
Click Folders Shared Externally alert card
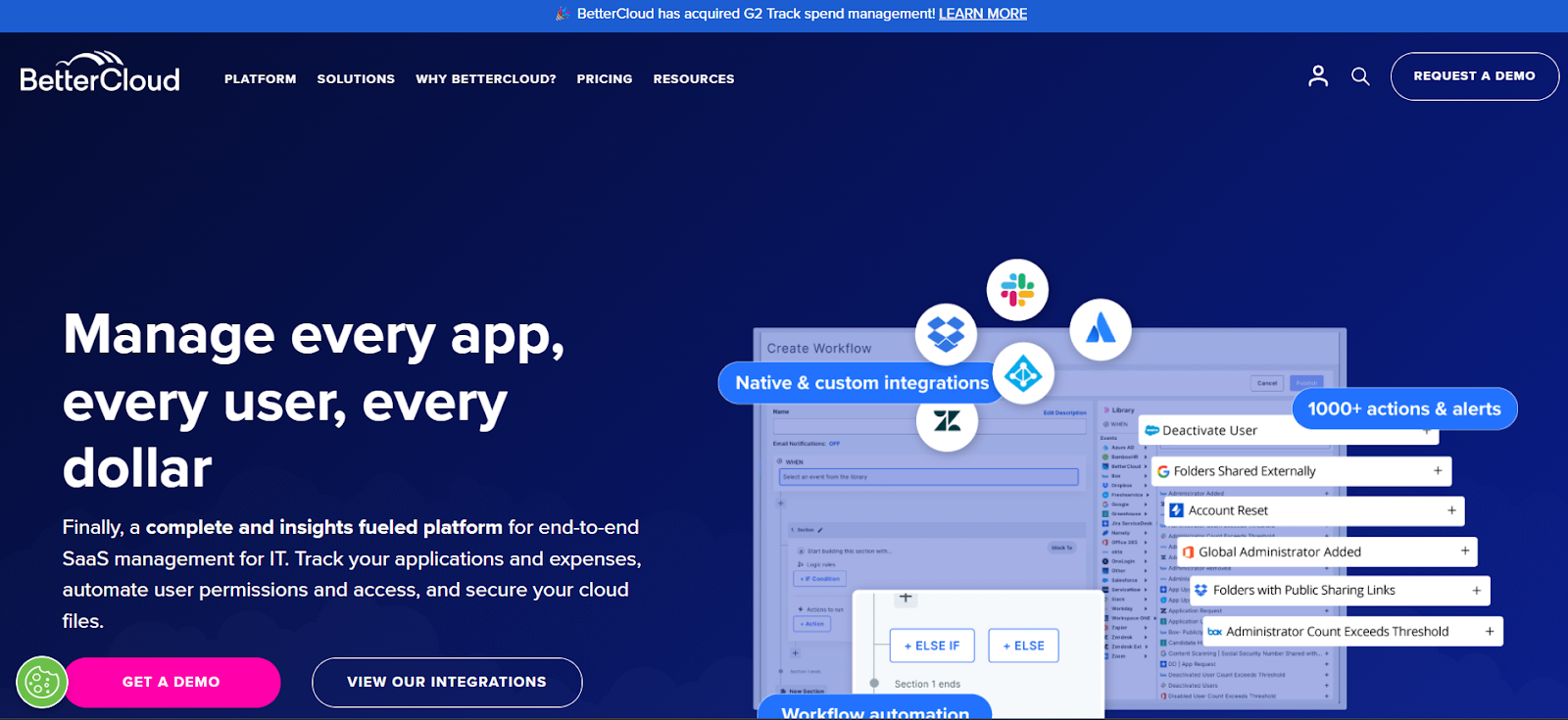click(x=1301, y=471)
